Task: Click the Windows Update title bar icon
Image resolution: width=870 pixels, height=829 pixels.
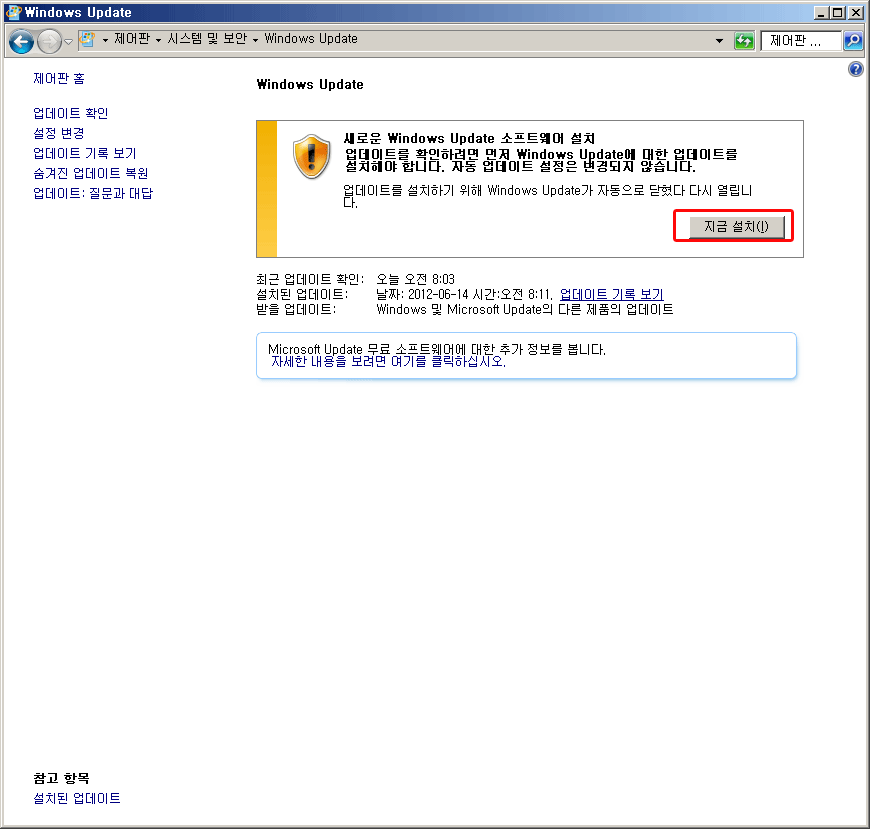Action: (13, 12)
